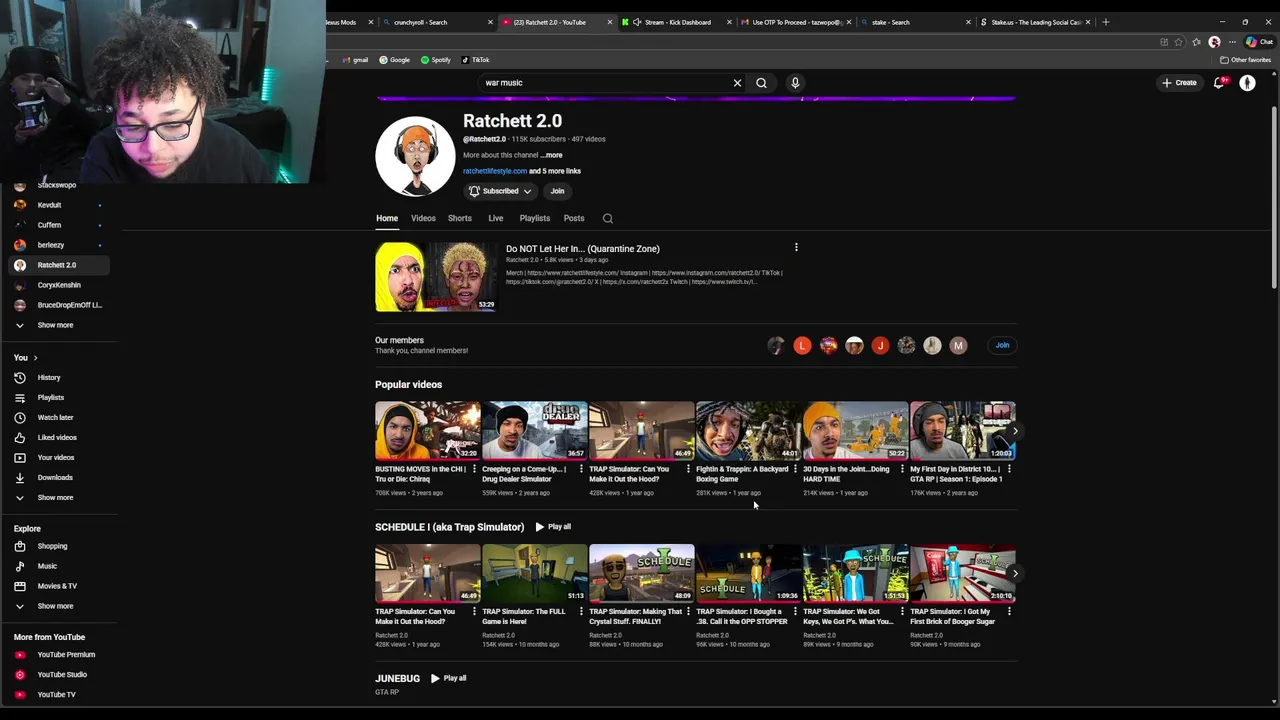Screen dimensions: 1280x720
Task: Switch to the Posts channel tab
Action: click(x=574, y=218)
